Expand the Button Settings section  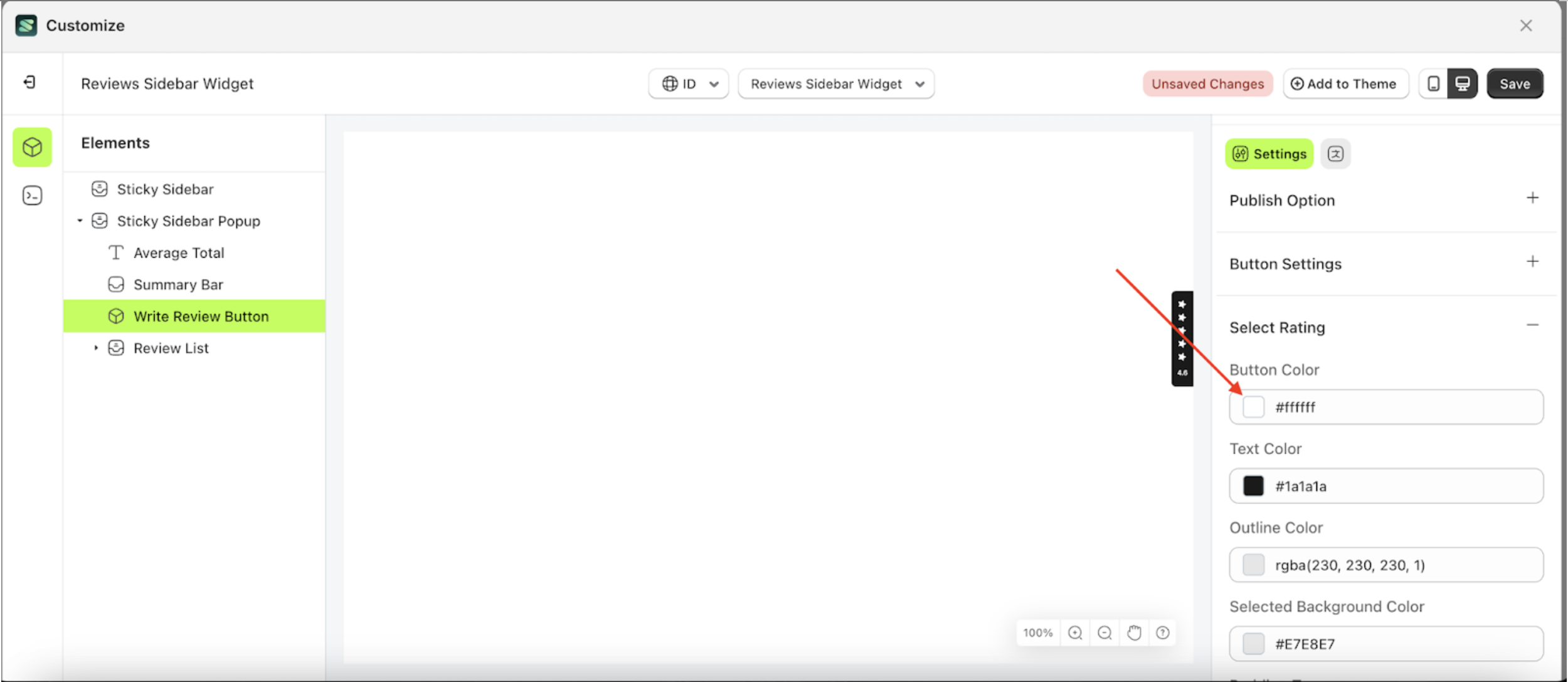click(1532, 261)
